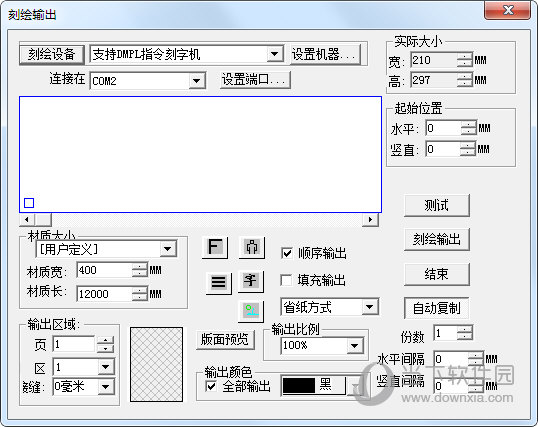Viewport: 538px width, 427px height.
Task: Click the 测试 test button
Action: [436, 205]
